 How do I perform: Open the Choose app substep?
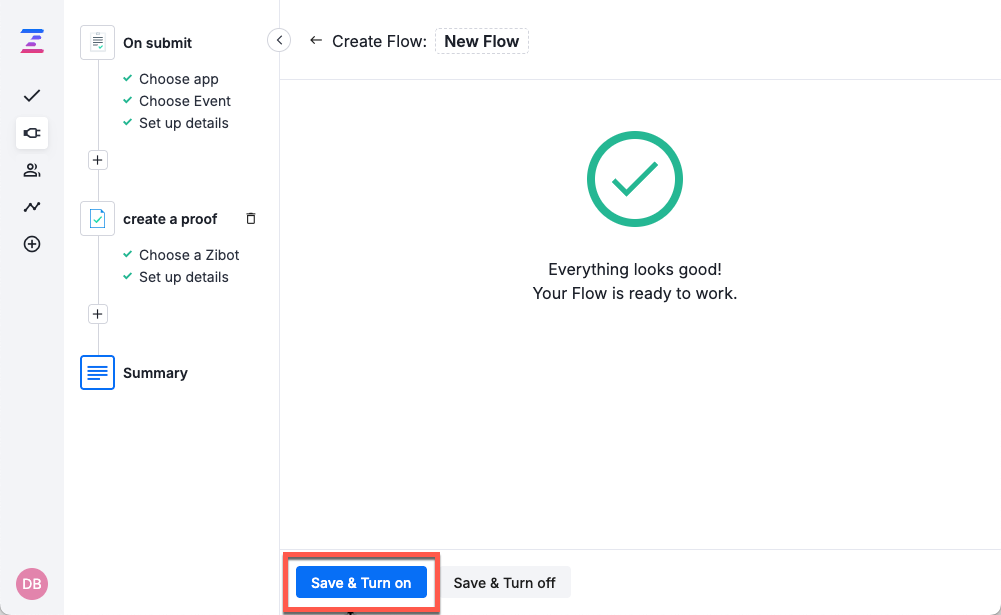[179, 79]
